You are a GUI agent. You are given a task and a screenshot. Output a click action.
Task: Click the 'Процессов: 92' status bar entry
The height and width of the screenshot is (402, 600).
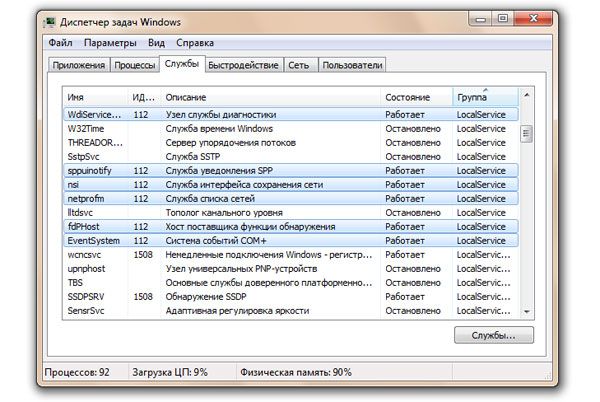tap(77, 372)
